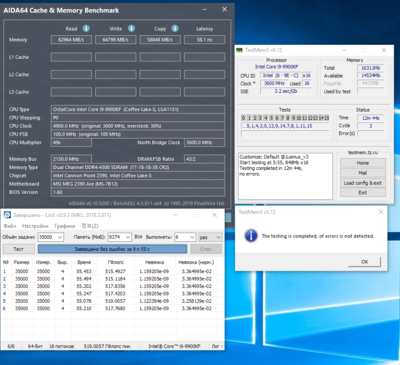The width and height of the screenshot is (400, 365).
Task: Open the units dropdown showing раз
Action: pos(210,237)
